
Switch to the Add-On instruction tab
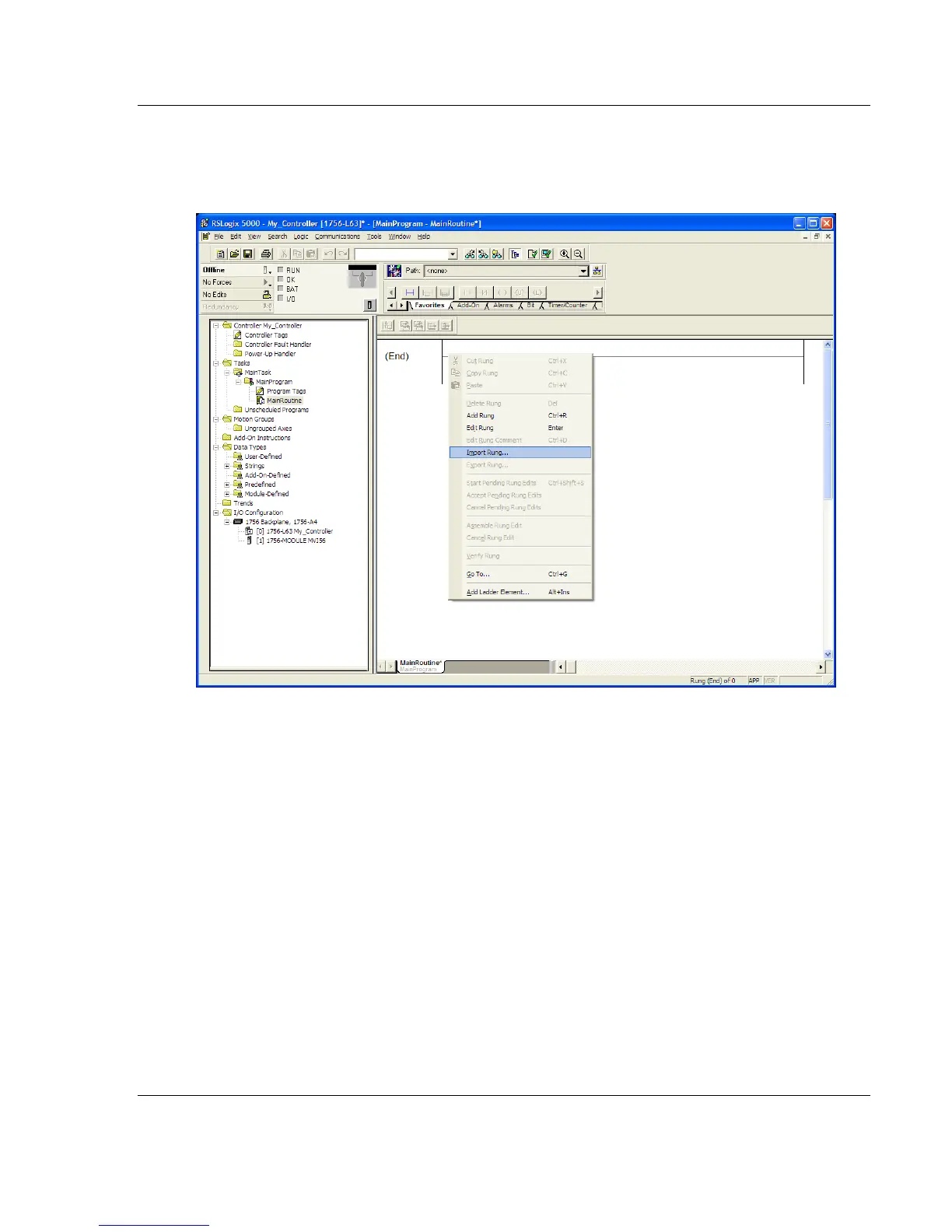tap(468, 305)
